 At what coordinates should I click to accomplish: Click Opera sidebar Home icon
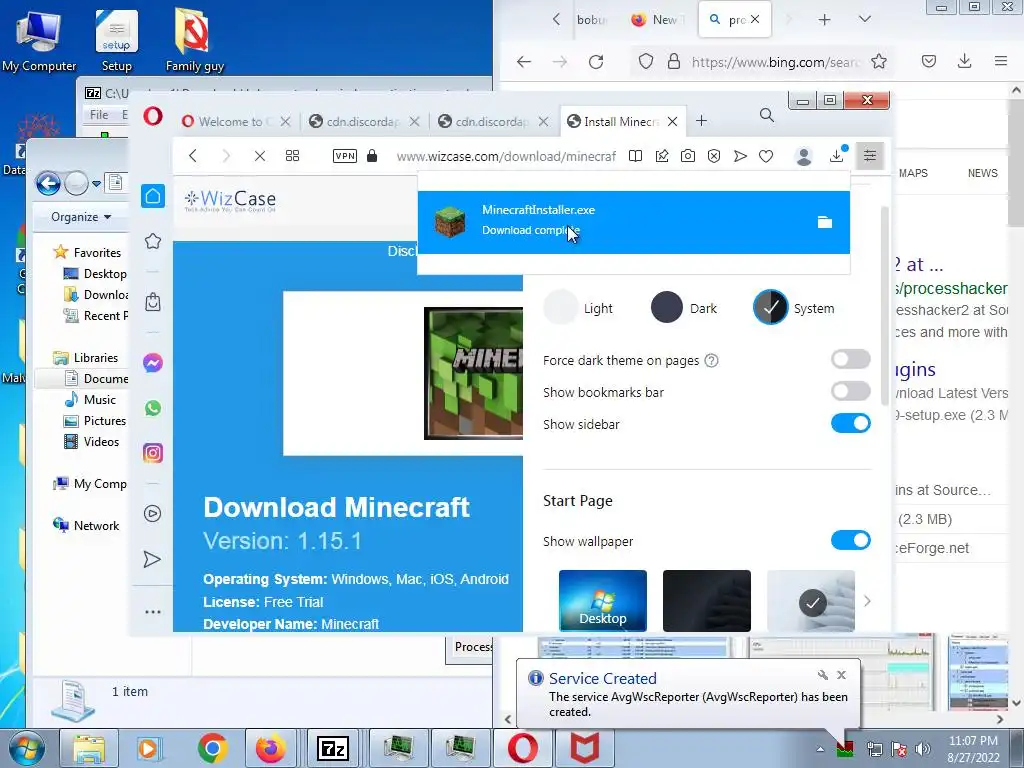153,196
